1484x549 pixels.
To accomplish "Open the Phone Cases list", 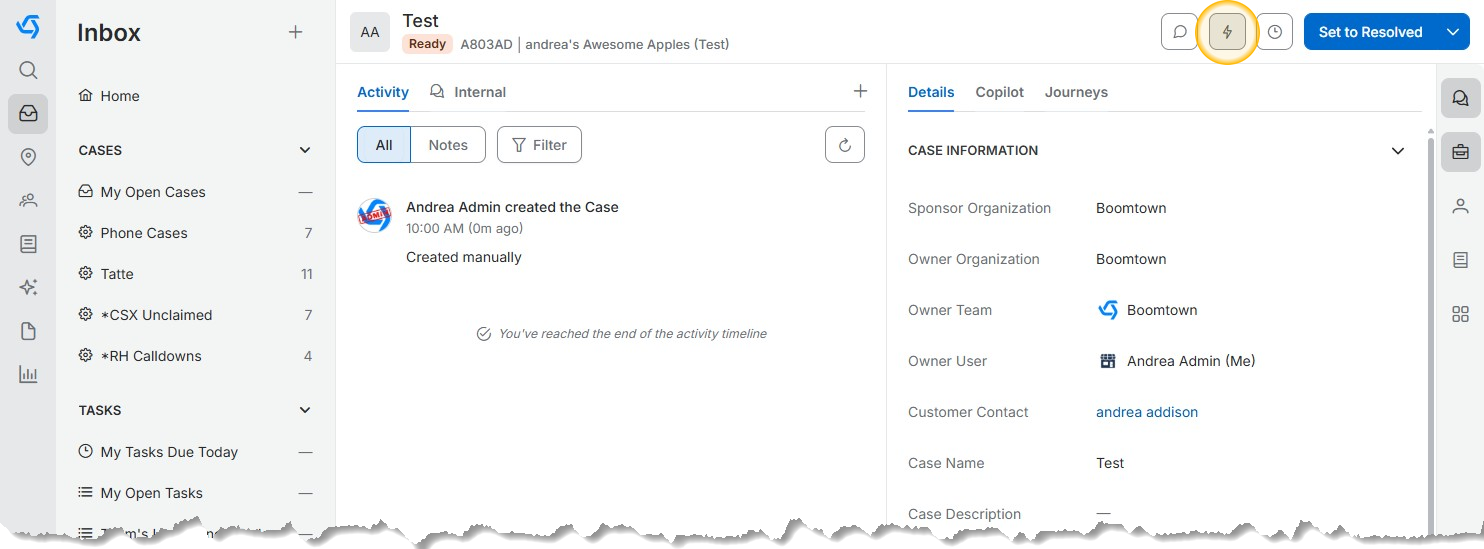I will point(144,233).
